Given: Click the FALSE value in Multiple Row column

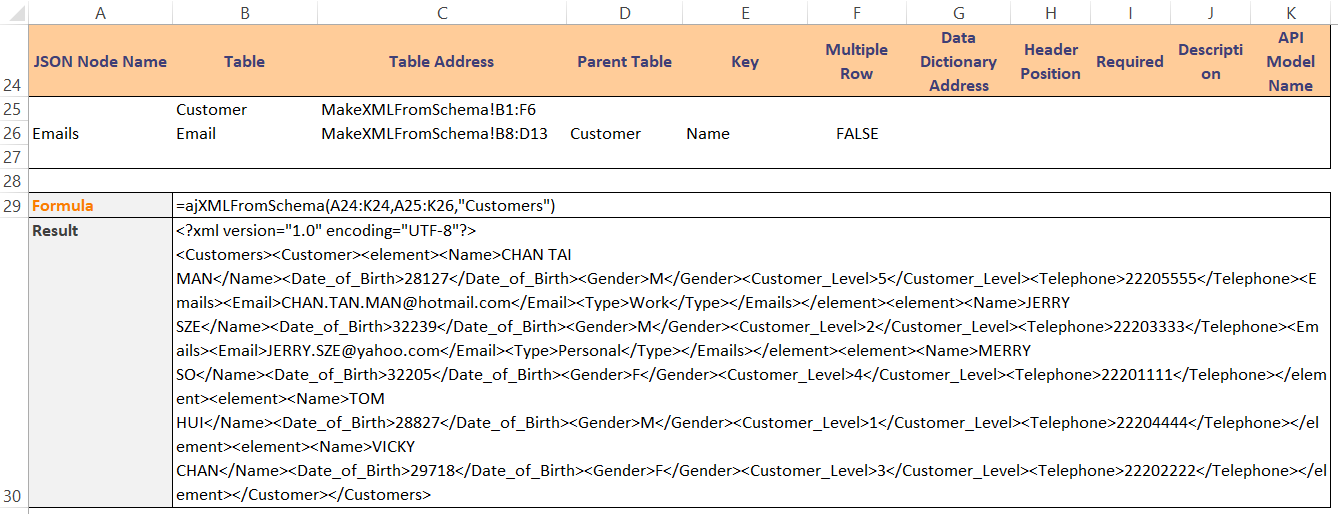Looking at the screenshot, I should 856,134.
